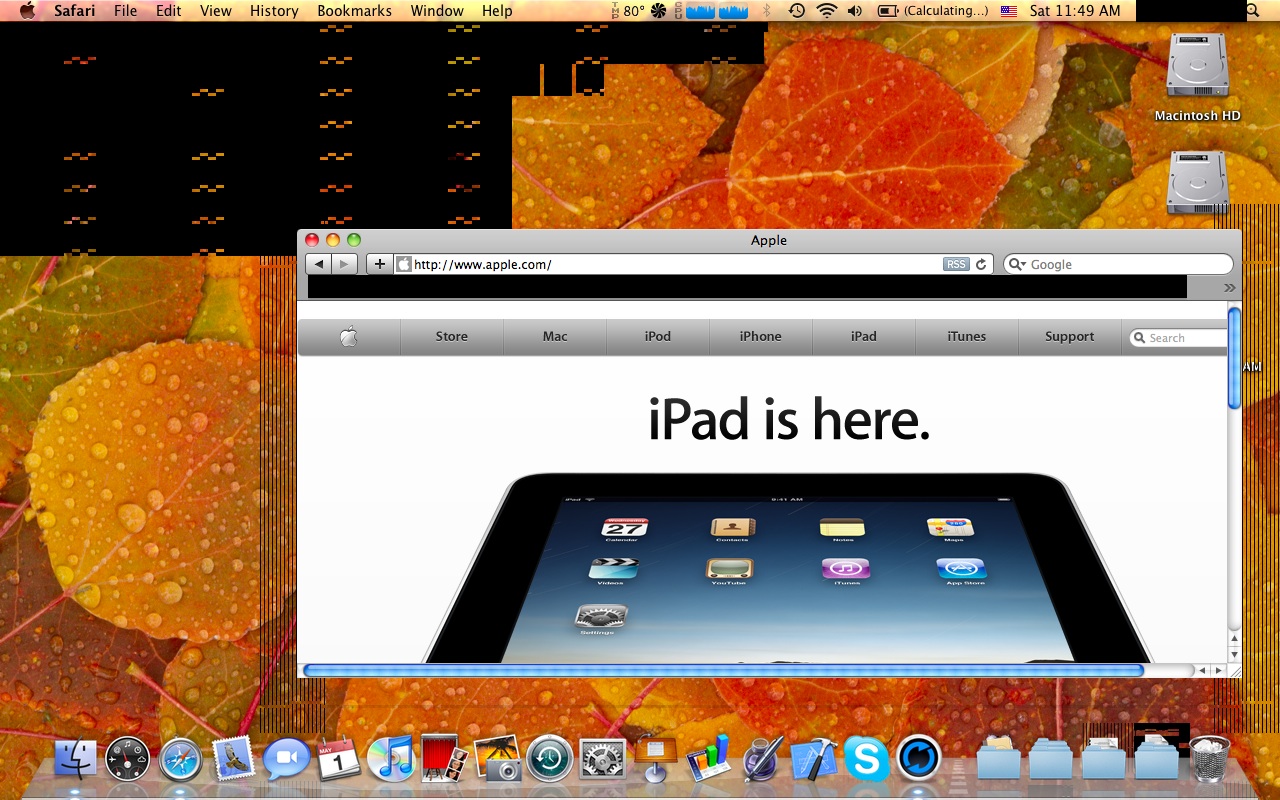Open the clock menu showing Sat 11:49 AM

(1075, 11)
